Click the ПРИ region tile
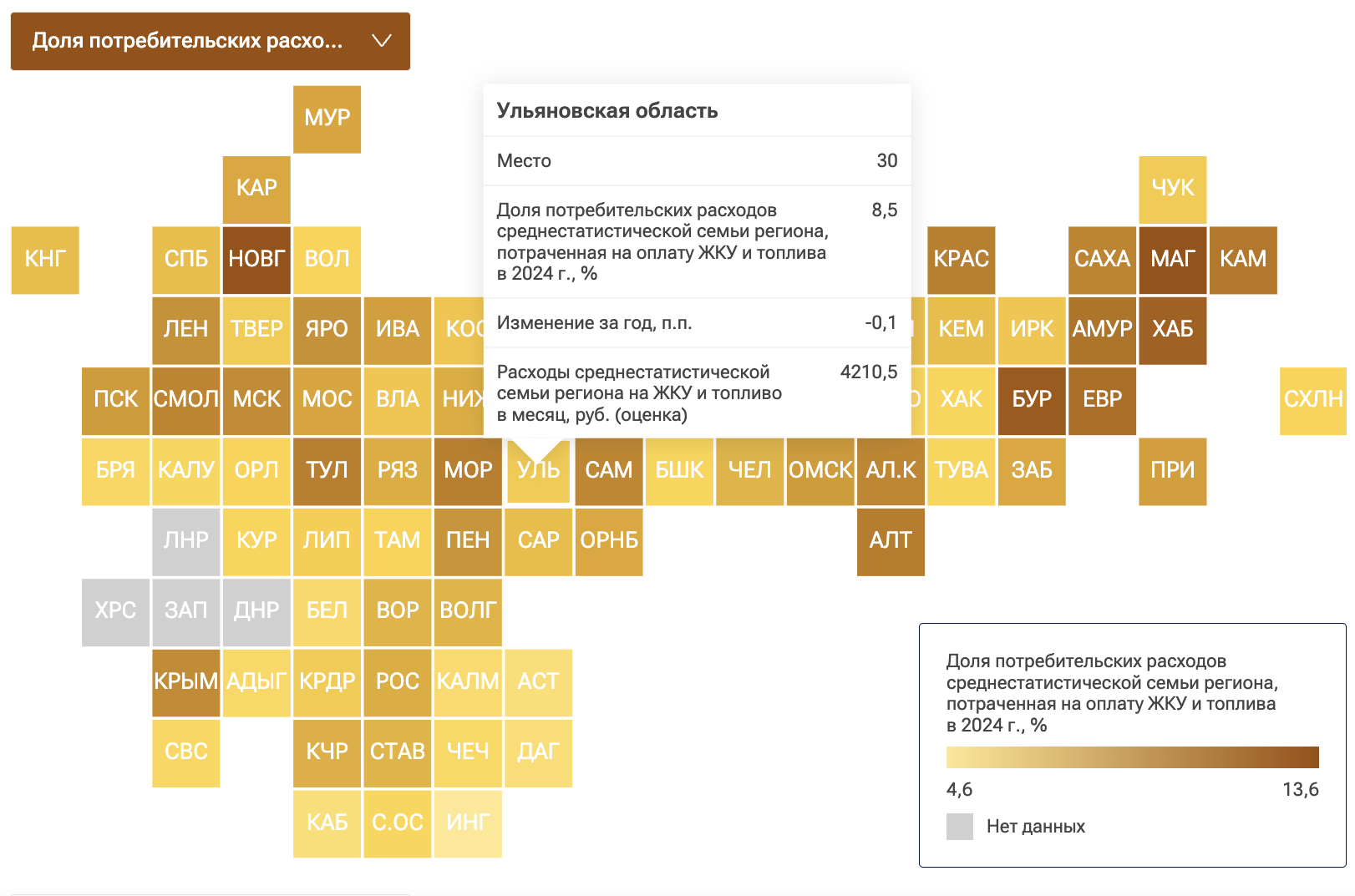Image resolution: width=1355 pixels, height=896 pixels. point(1173,471)
